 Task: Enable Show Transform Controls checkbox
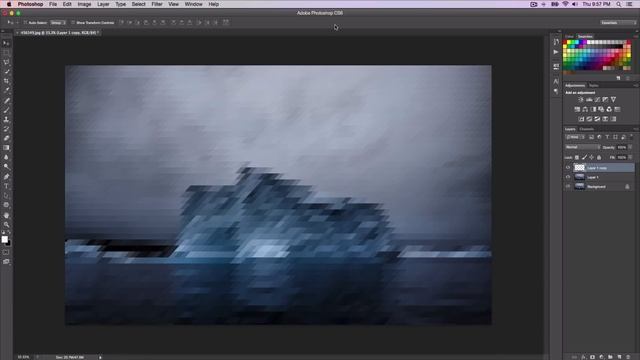pos(73,22)
